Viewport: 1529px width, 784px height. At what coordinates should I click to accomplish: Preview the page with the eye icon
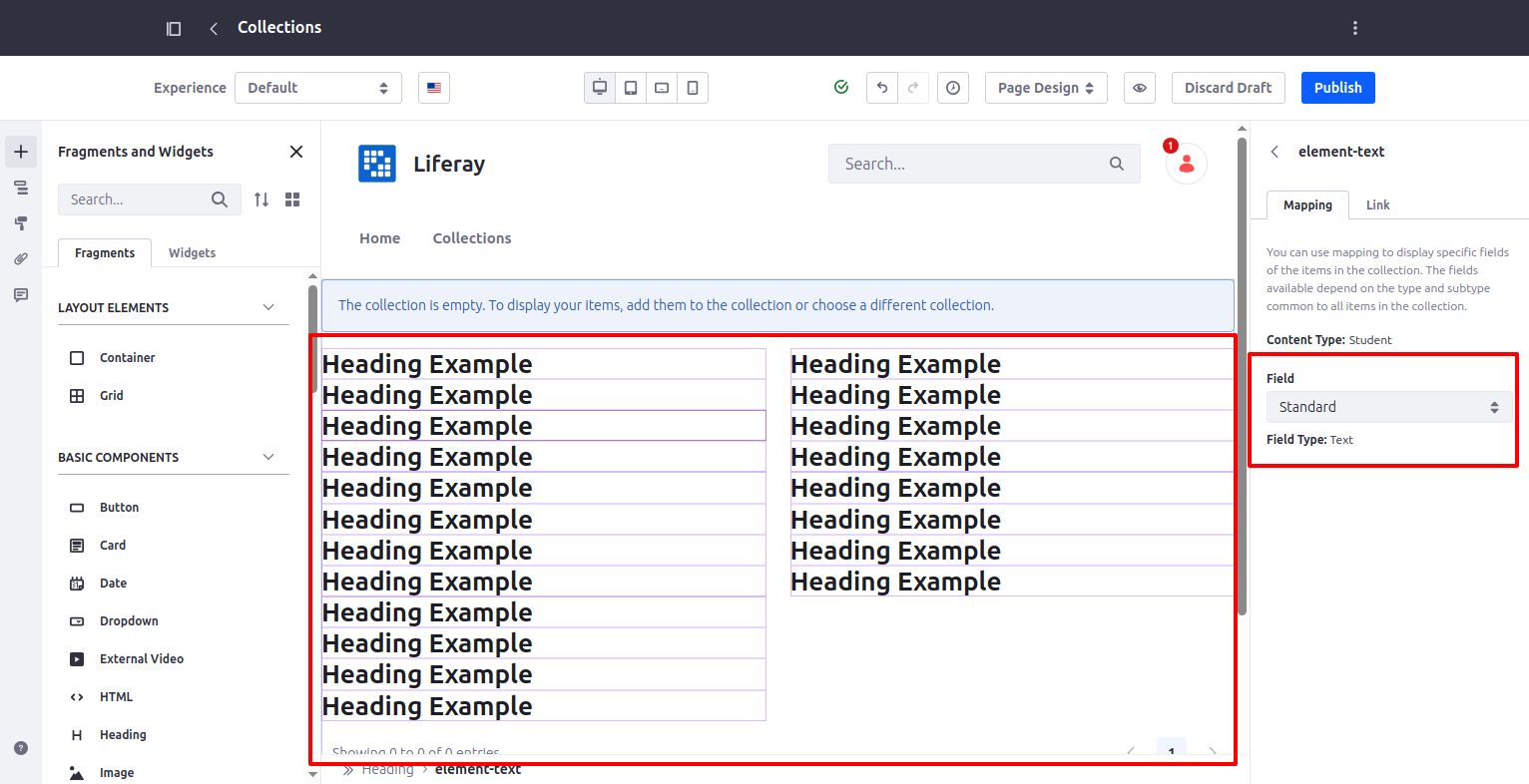[1140, 88]
